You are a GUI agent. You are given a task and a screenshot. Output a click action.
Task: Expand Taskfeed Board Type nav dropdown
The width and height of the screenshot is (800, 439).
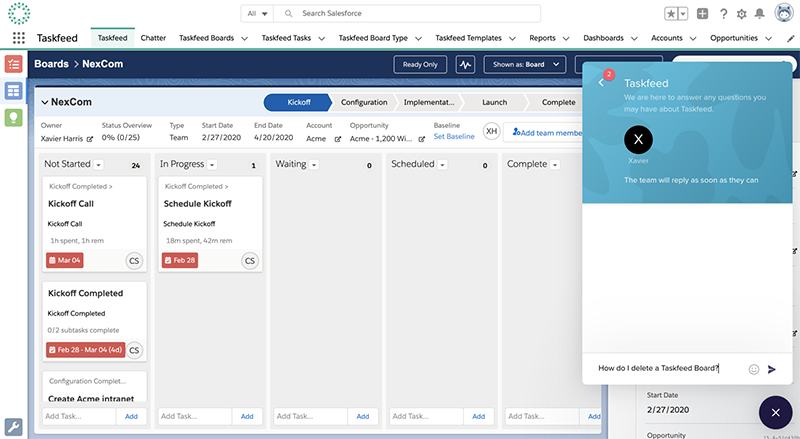click(x=418, y=38)
